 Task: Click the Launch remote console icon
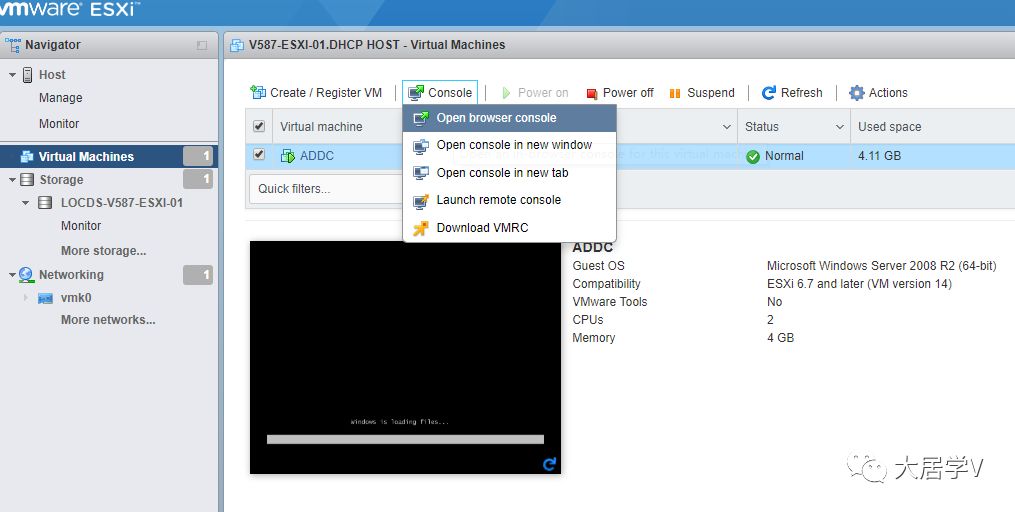[421, 201]
